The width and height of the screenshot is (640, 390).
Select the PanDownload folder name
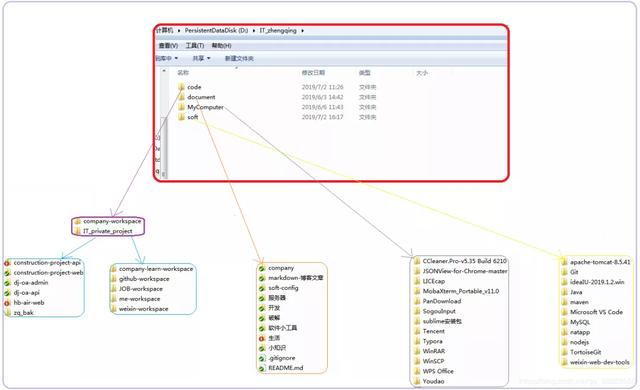pos(442,301)
